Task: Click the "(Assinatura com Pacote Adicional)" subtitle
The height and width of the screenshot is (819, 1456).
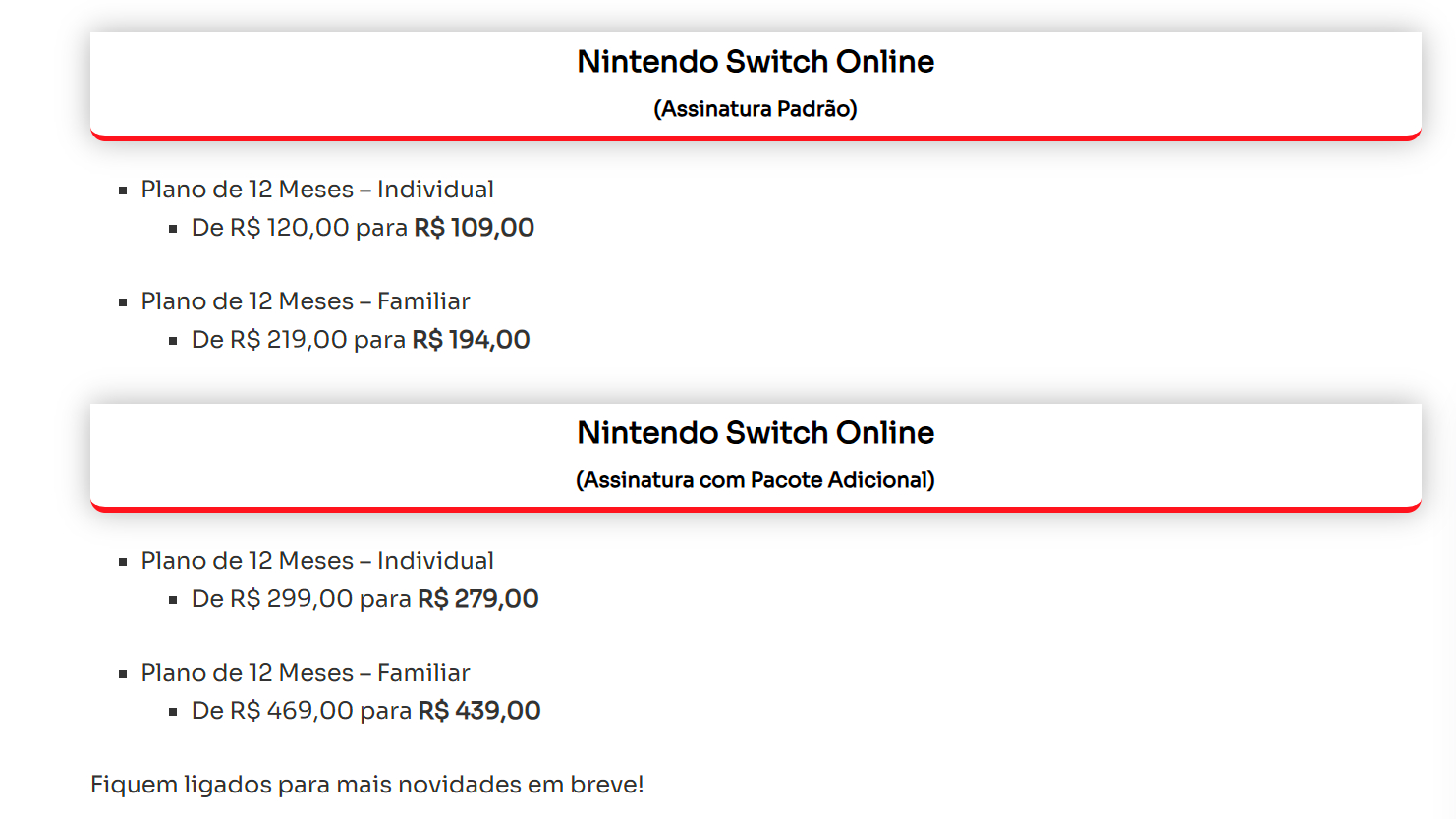Action: pyautogui.click(x=755, y=480)
